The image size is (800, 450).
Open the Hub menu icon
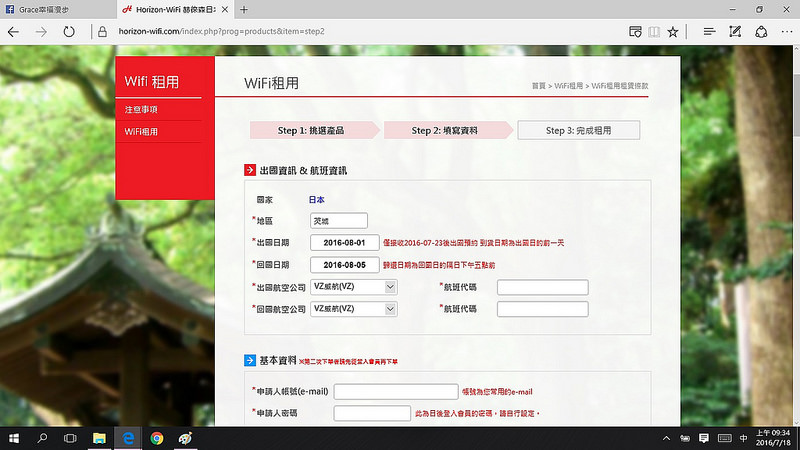[x=709, y=32]
